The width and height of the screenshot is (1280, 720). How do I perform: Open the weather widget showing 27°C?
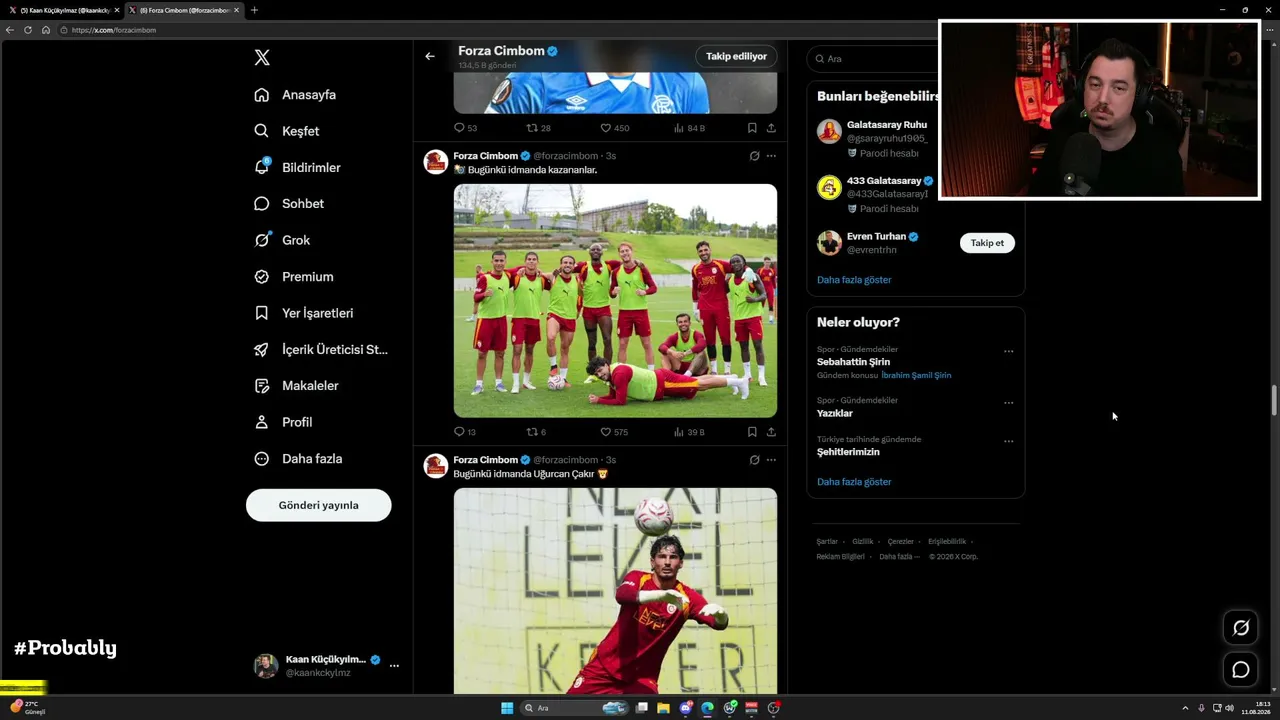point(28,707)
